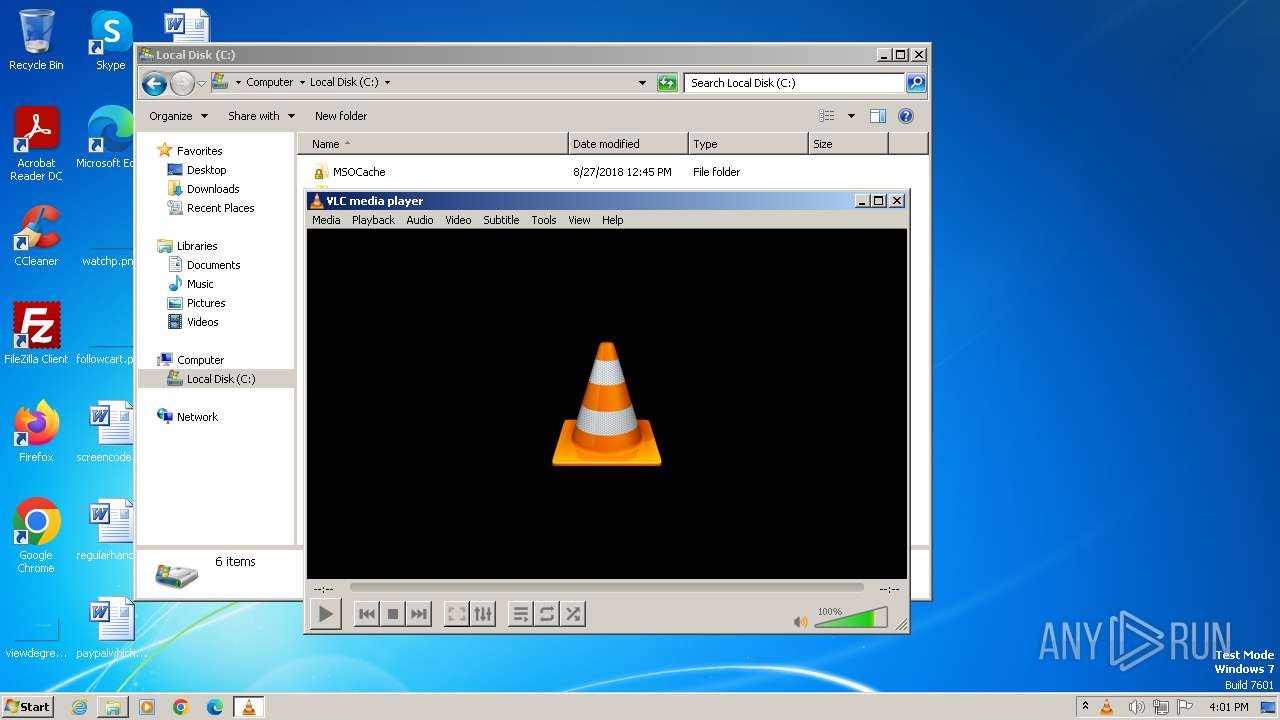Image resolution: width=1280 pixels, height=720 pixels.
Task: Show VLC extended settings
Action: 483,614
